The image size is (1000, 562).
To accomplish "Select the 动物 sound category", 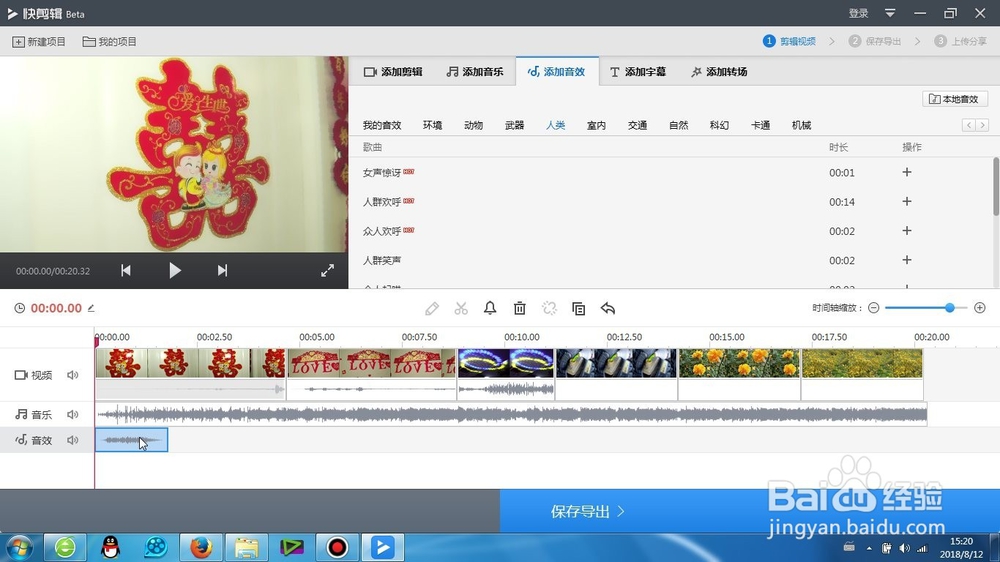I will tap(473, 125).
